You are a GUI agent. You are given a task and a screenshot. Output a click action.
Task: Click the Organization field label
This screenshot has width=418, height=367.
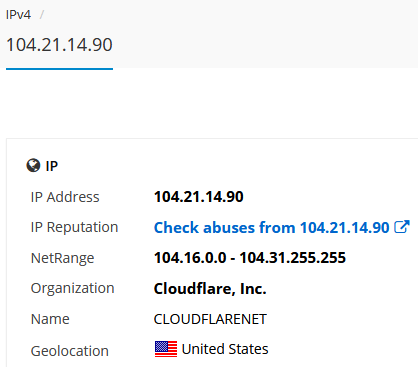coord(72,288)
